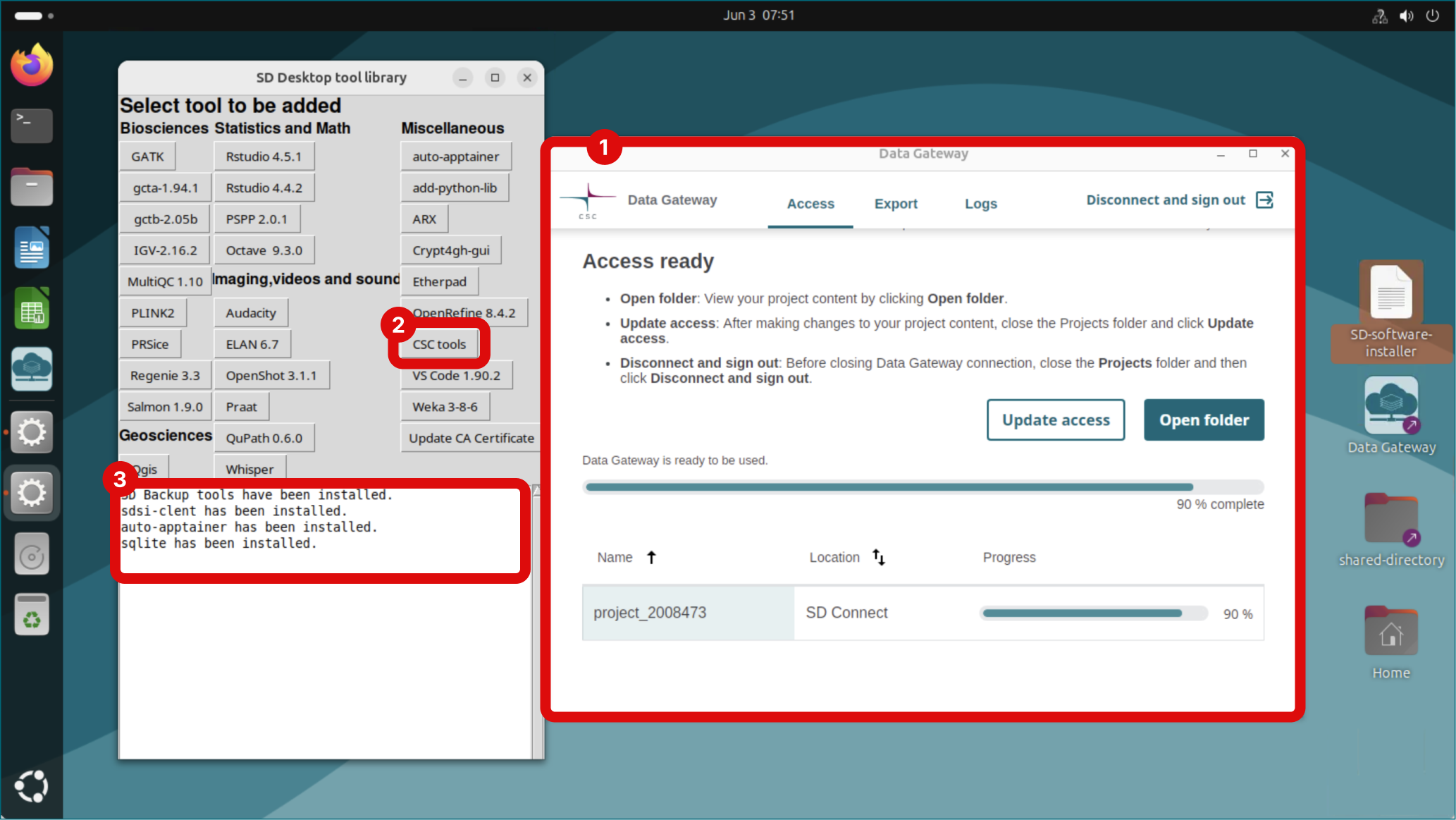Open the disc utility dock icon
The width and height of the screenshot is (1456, 820).
pyautogui.click(x=32, y=555)
